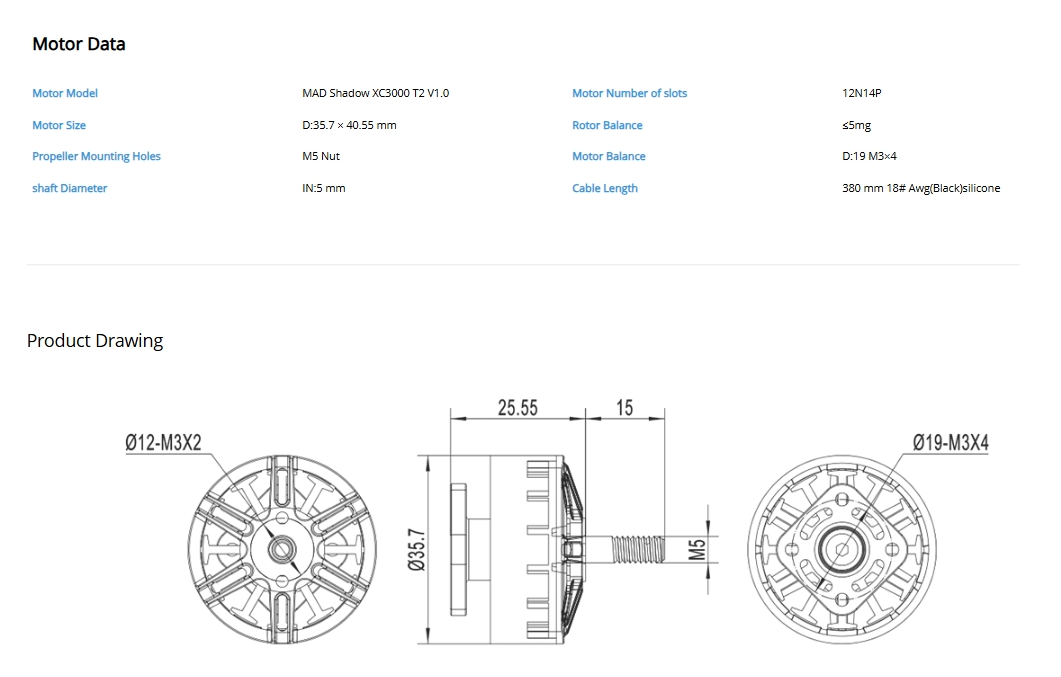This screenshot has height=677, width=1061.
Task: Select the 'Cable Length' label
Action: click(x=605, y=188)
